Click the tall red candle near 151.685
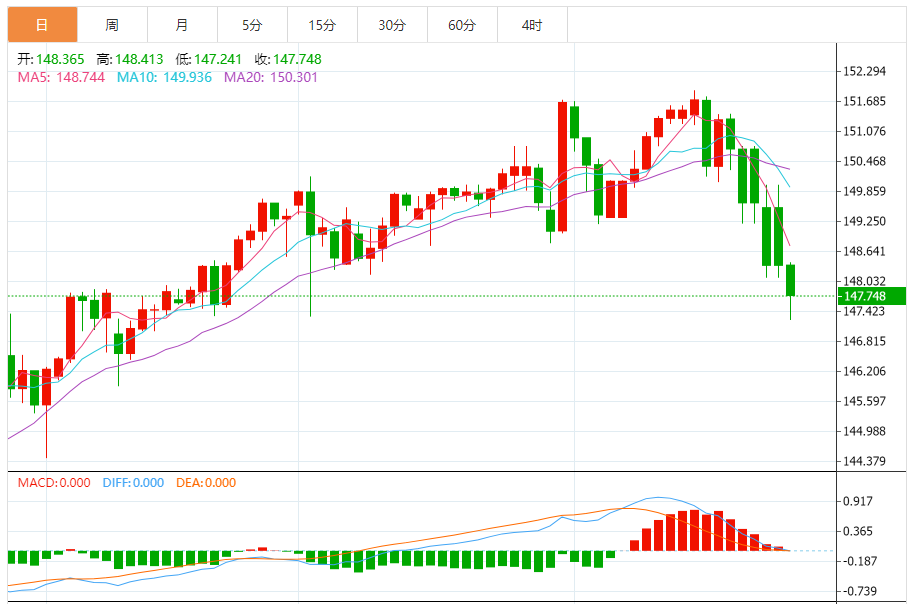Image resolution: width=912 pixels, height=604 pixels. pos(562,166)
